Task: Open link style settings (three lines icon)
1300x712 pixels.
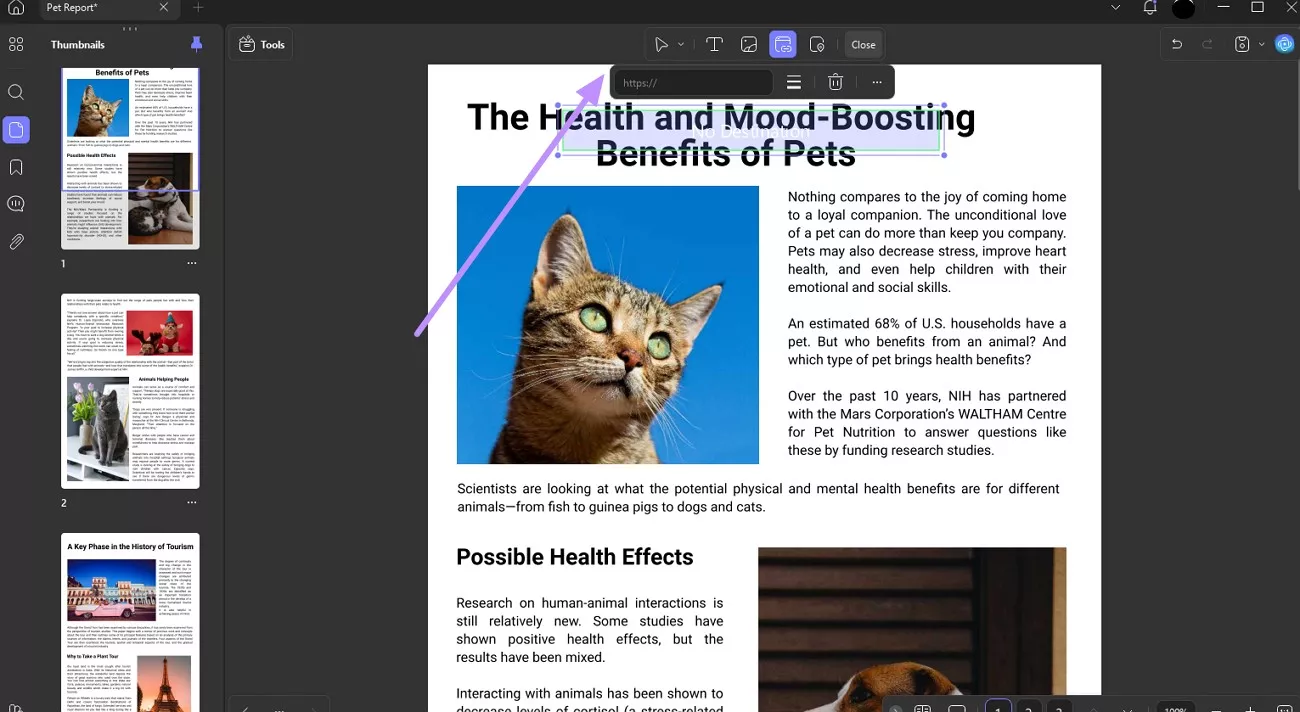Action: point(793,83)
